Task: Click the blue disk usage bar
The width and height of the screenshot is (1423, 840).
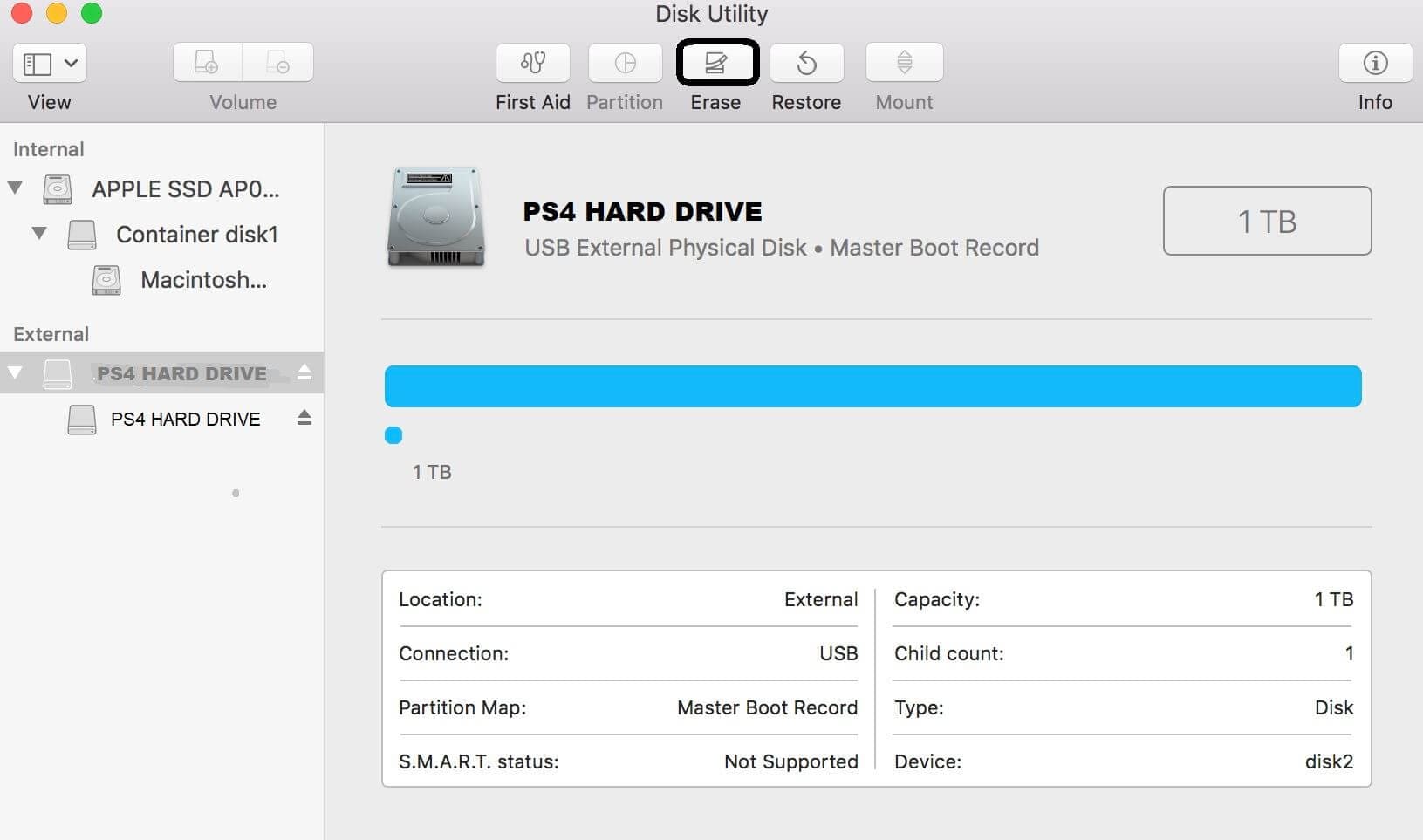Action: [x=872, y=386]
